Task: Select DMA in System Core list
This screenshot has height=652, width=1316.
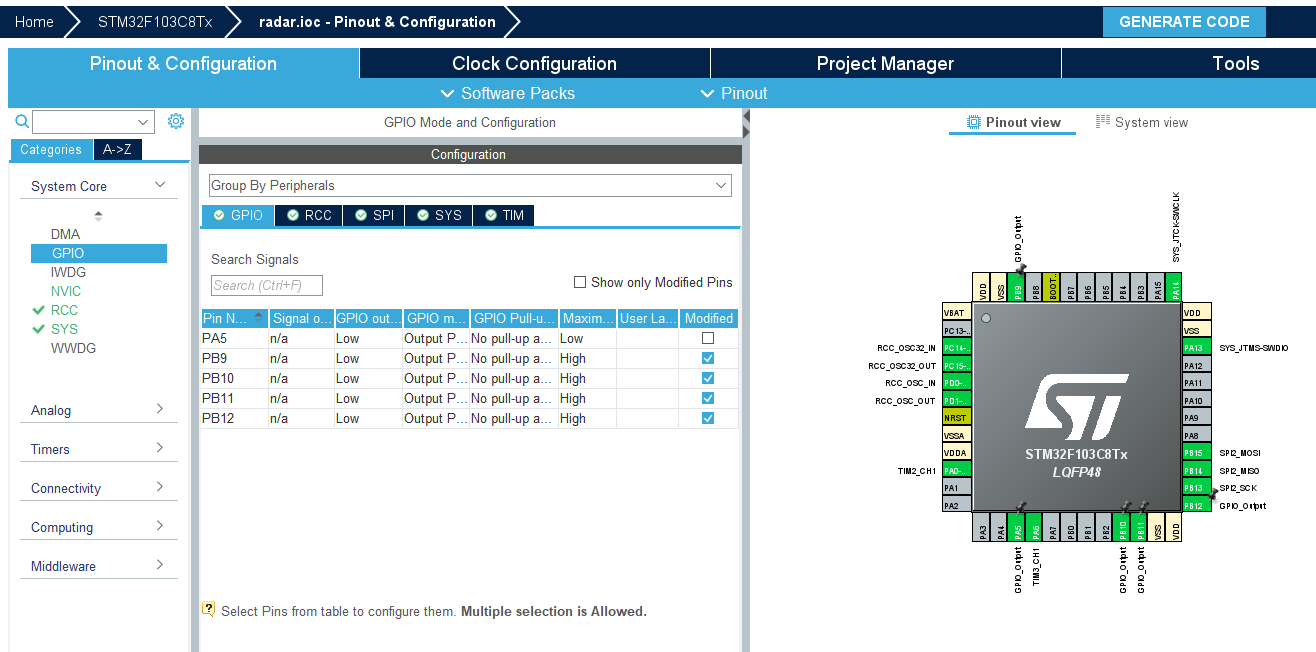Action: point(65,234)
